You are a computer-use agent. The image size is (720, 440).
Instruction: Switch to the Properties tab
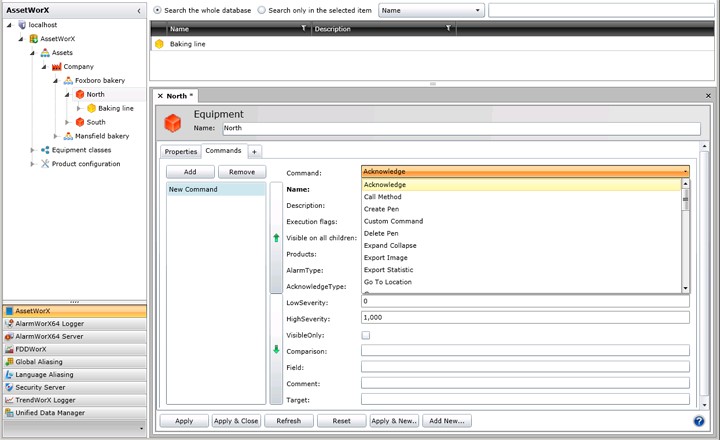point(181,151)
